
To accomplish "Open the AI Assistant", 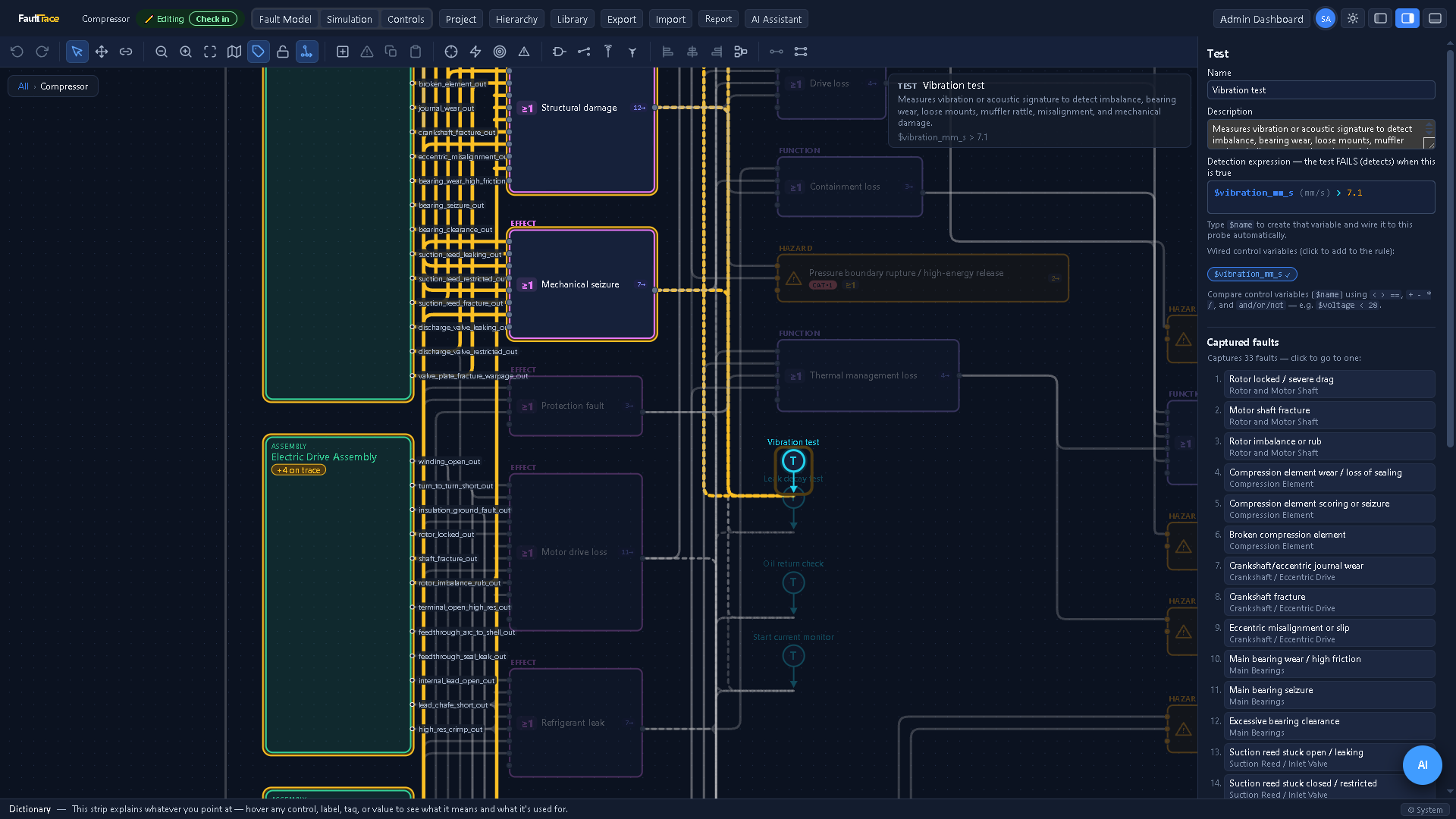I will (777, 19).
